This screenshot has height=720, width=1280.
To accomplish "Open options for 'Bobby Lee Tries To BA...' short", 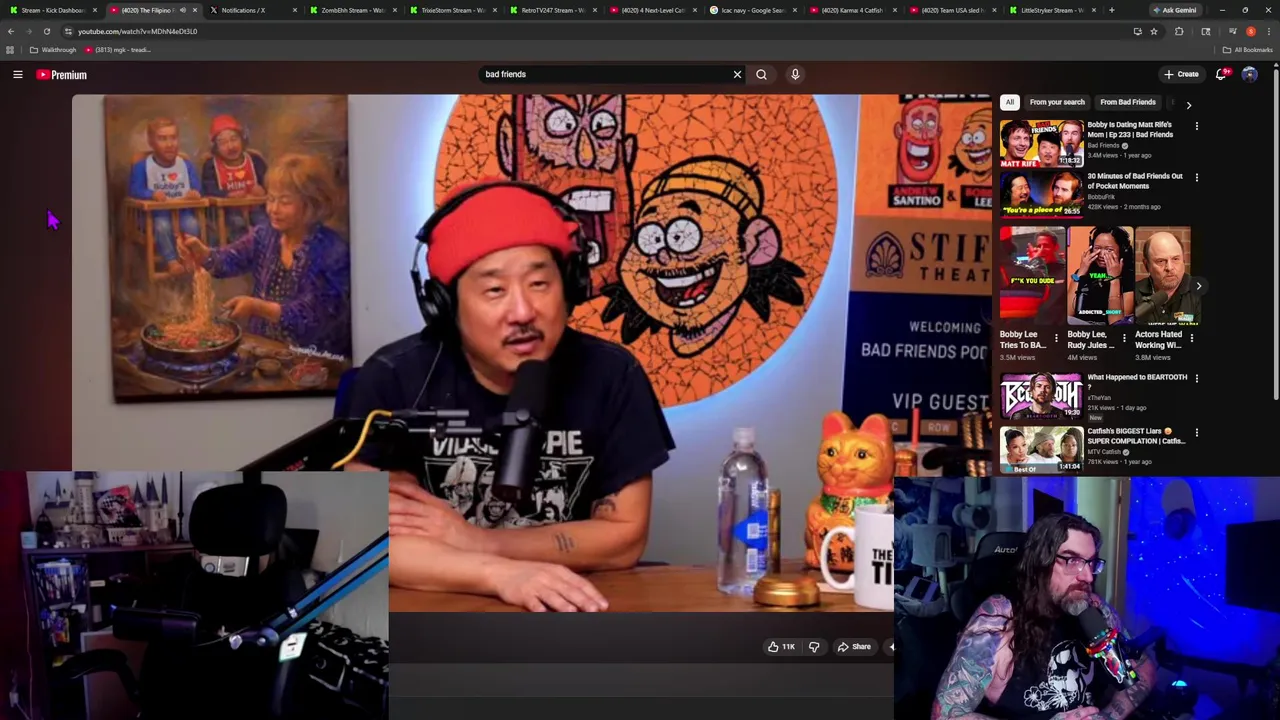I will 1056,338.
